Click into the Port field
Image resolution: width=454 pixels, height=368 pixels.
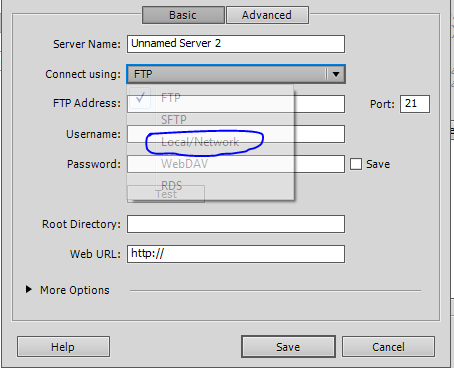[415, 104]
